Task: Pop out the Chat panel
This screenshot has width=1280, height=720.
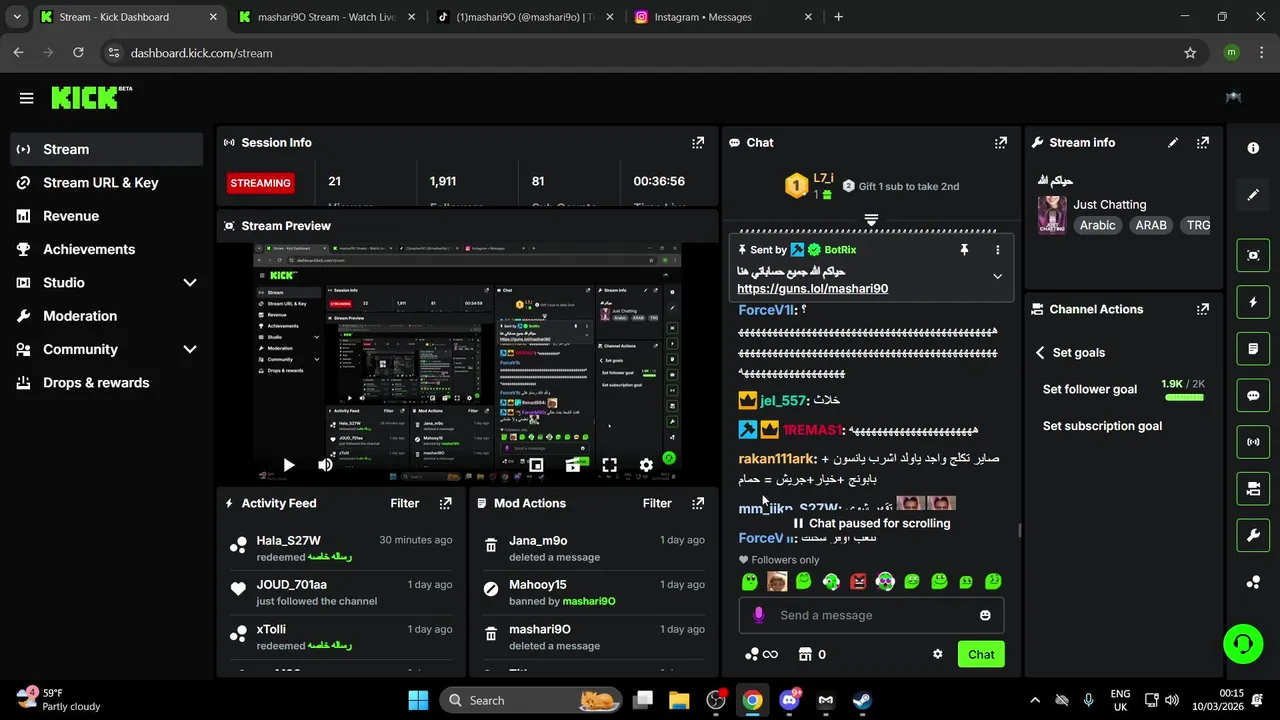Action: point(1001,143)
